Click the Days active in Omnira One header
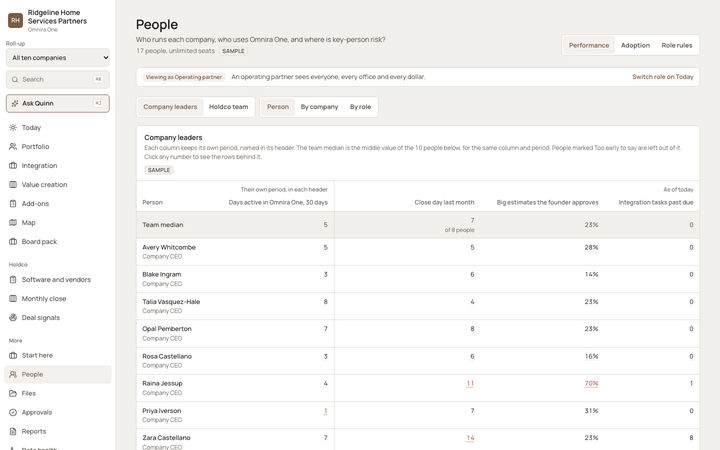This screenshot has width=720, height=450. point(278,202)
